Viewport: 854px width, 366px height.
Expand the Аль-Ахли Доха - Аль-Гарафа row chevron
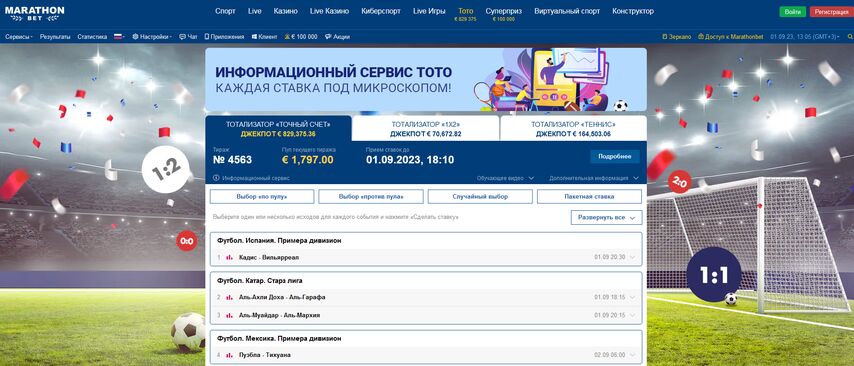[x=632, y=297]
